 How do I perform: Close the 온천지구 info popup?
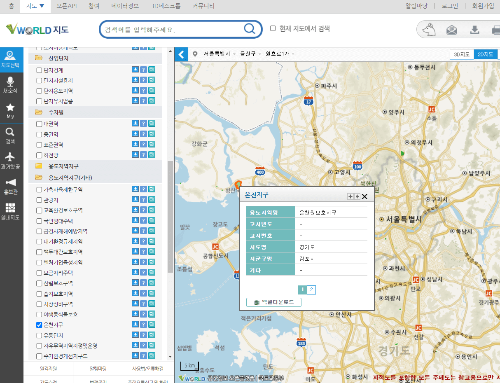click(x=365, y=197)
